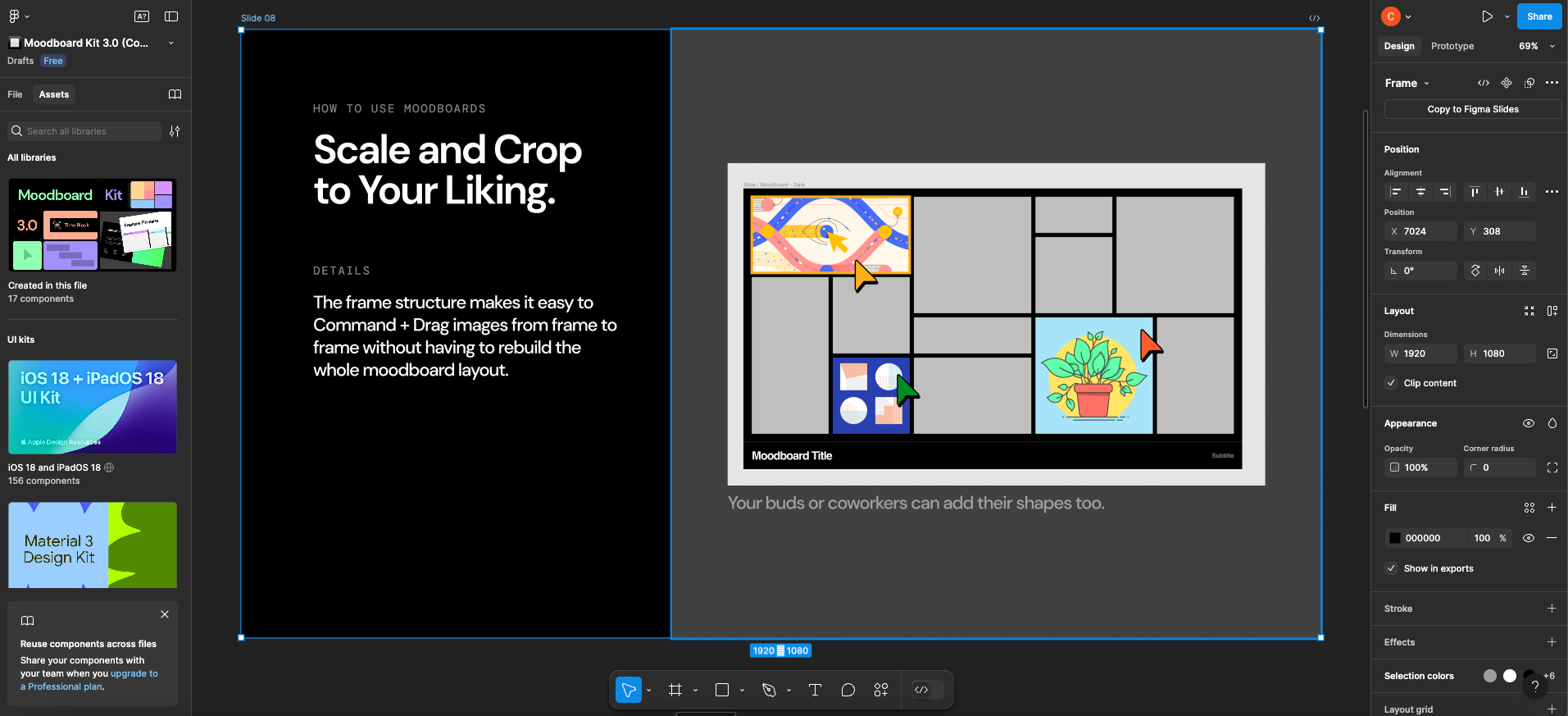Image resolution: width=1568 pixels, height=716 pixels.
Task: Click the Share button
Action: point(1539,16)
